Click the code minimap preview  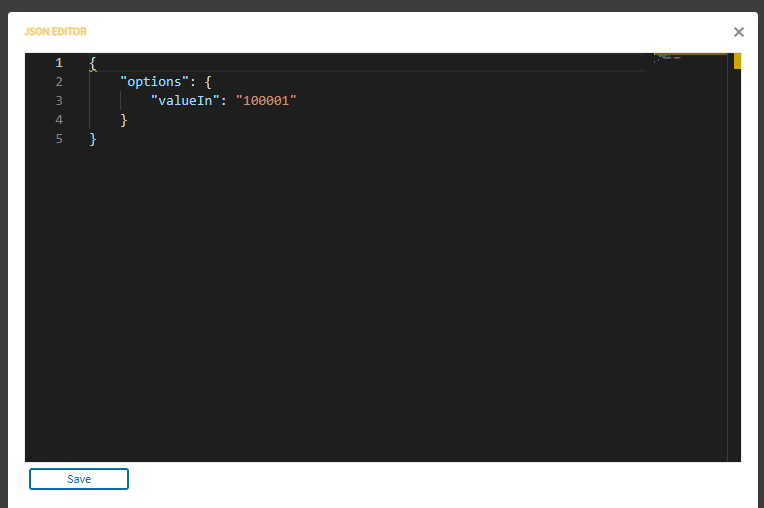pyautogui.click(x=690, y=57)
